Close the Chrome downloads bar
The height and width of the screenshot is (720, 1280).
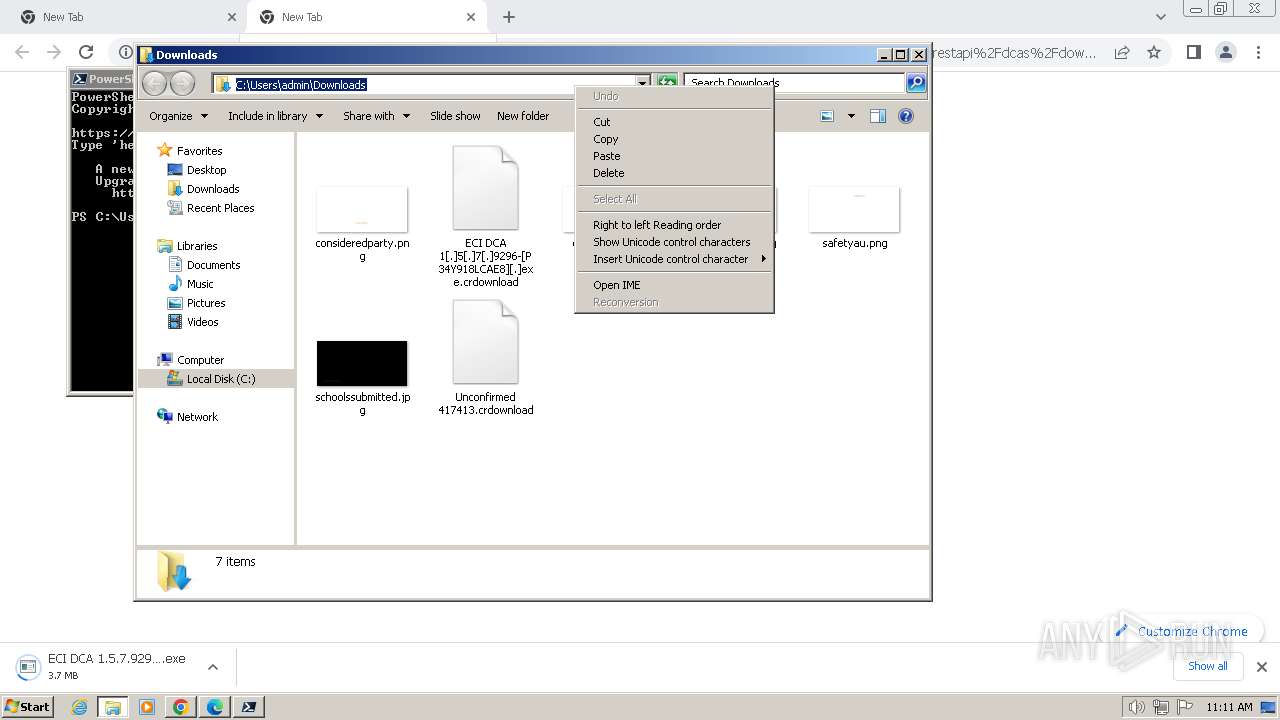coord(1261,667)
